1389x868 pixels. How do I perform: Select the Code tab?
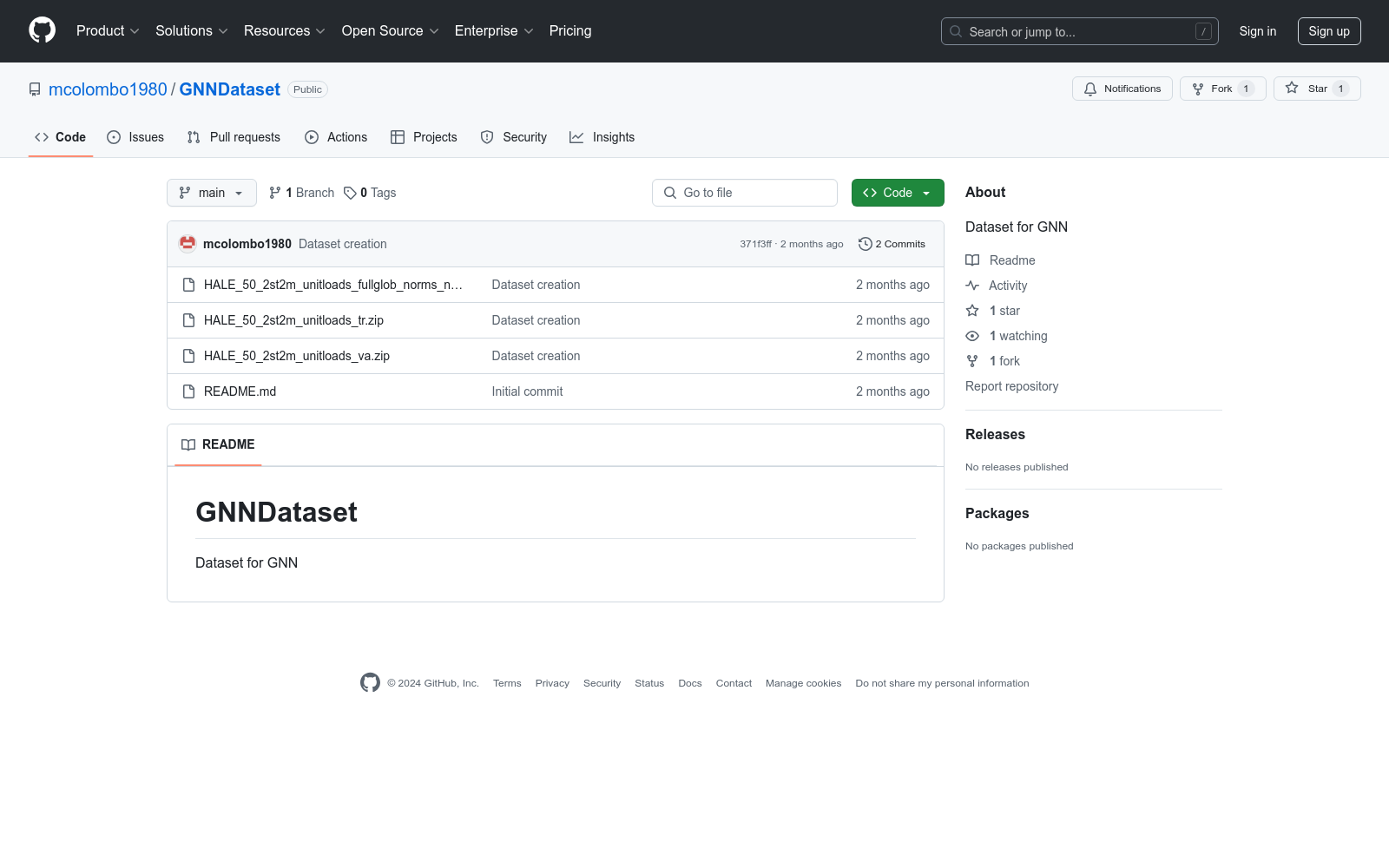click(x=61, y=137)
